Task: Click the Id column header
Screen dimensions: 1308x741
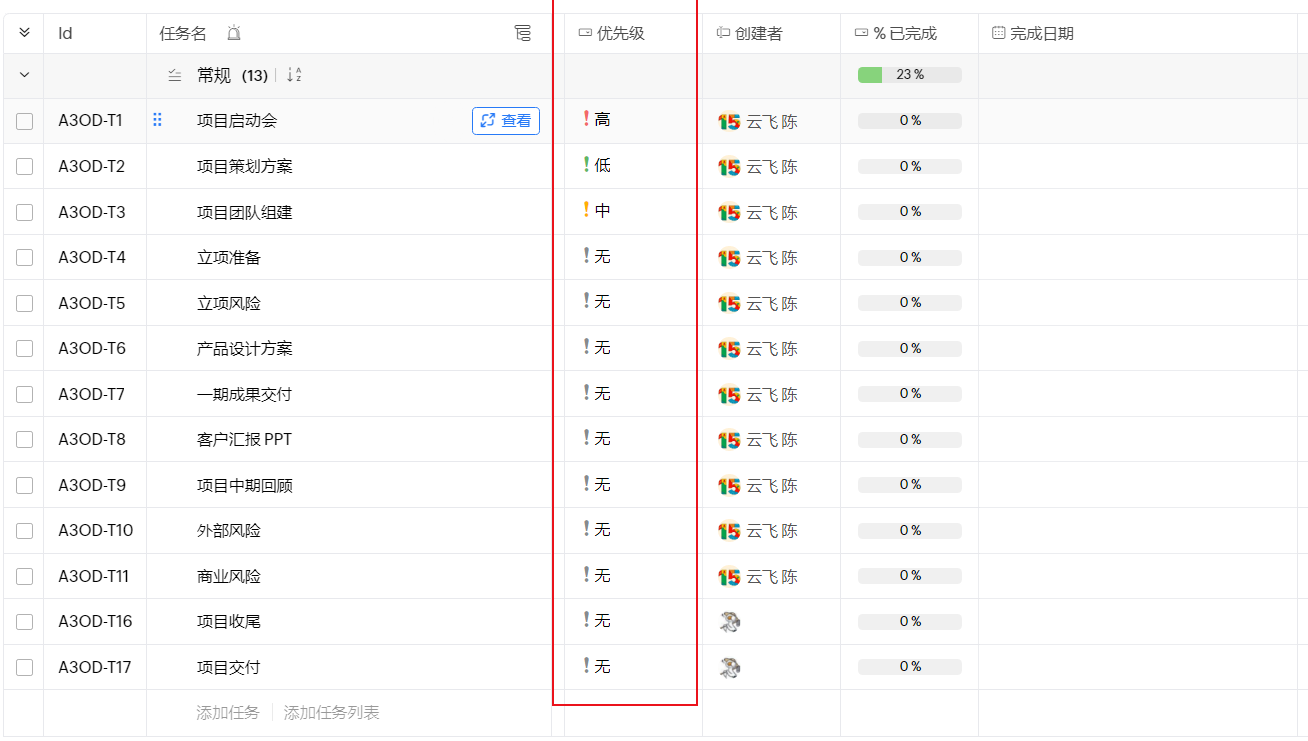Action: click(65, 33)
